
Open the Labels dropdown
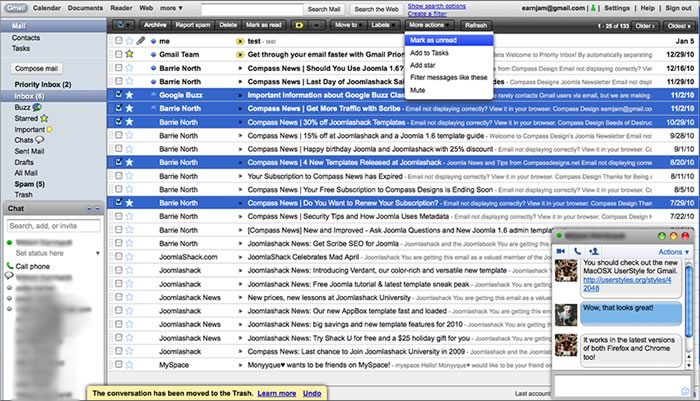click(383, 25)
